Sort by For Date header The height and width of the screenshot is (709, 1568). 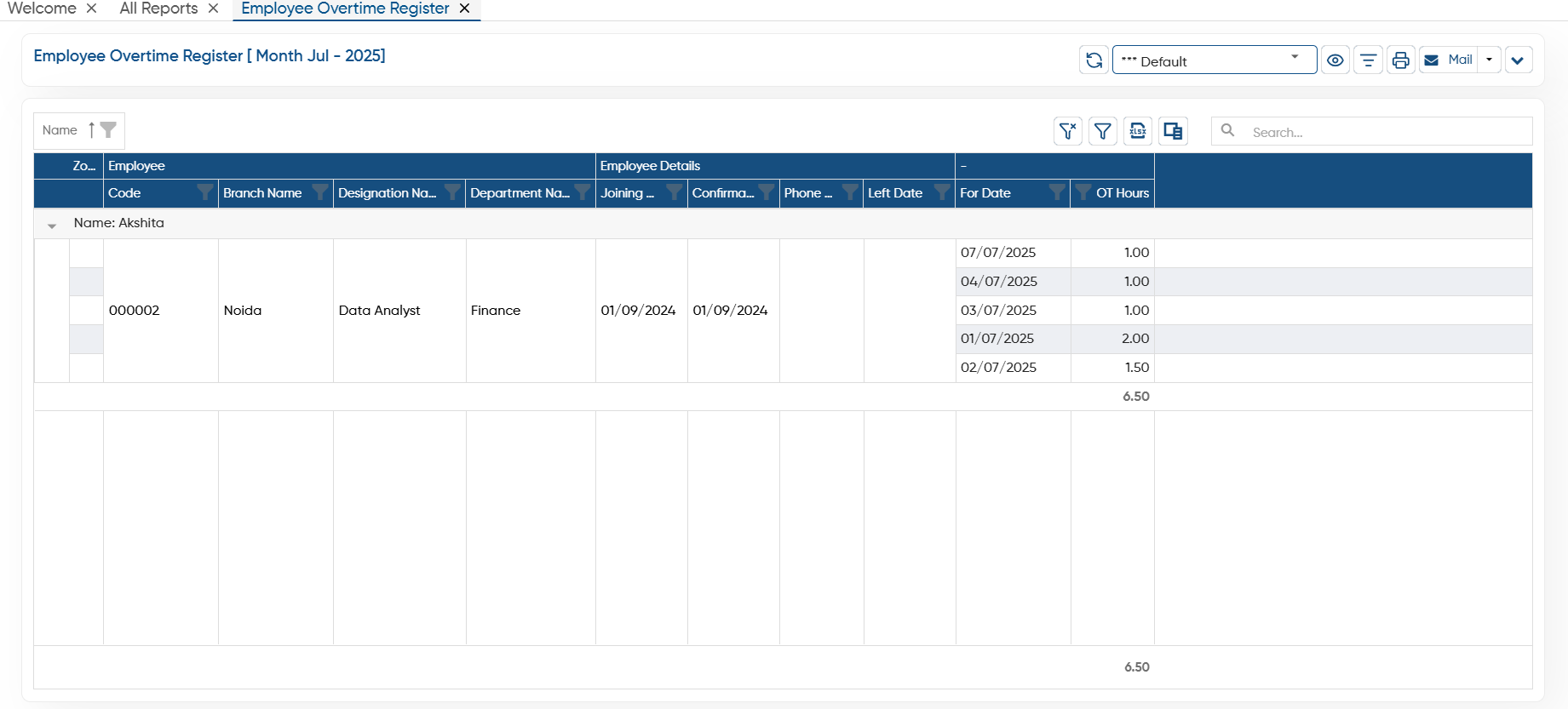point(985,193)
